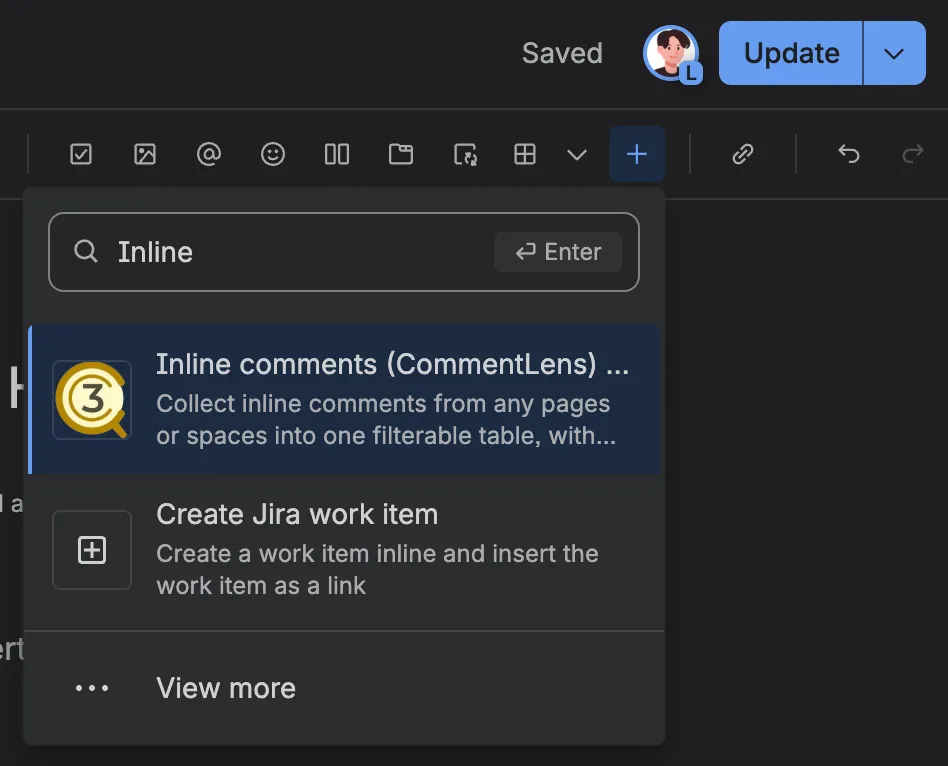
Task: Insert an @ mention
Action: tap(209, 154)
